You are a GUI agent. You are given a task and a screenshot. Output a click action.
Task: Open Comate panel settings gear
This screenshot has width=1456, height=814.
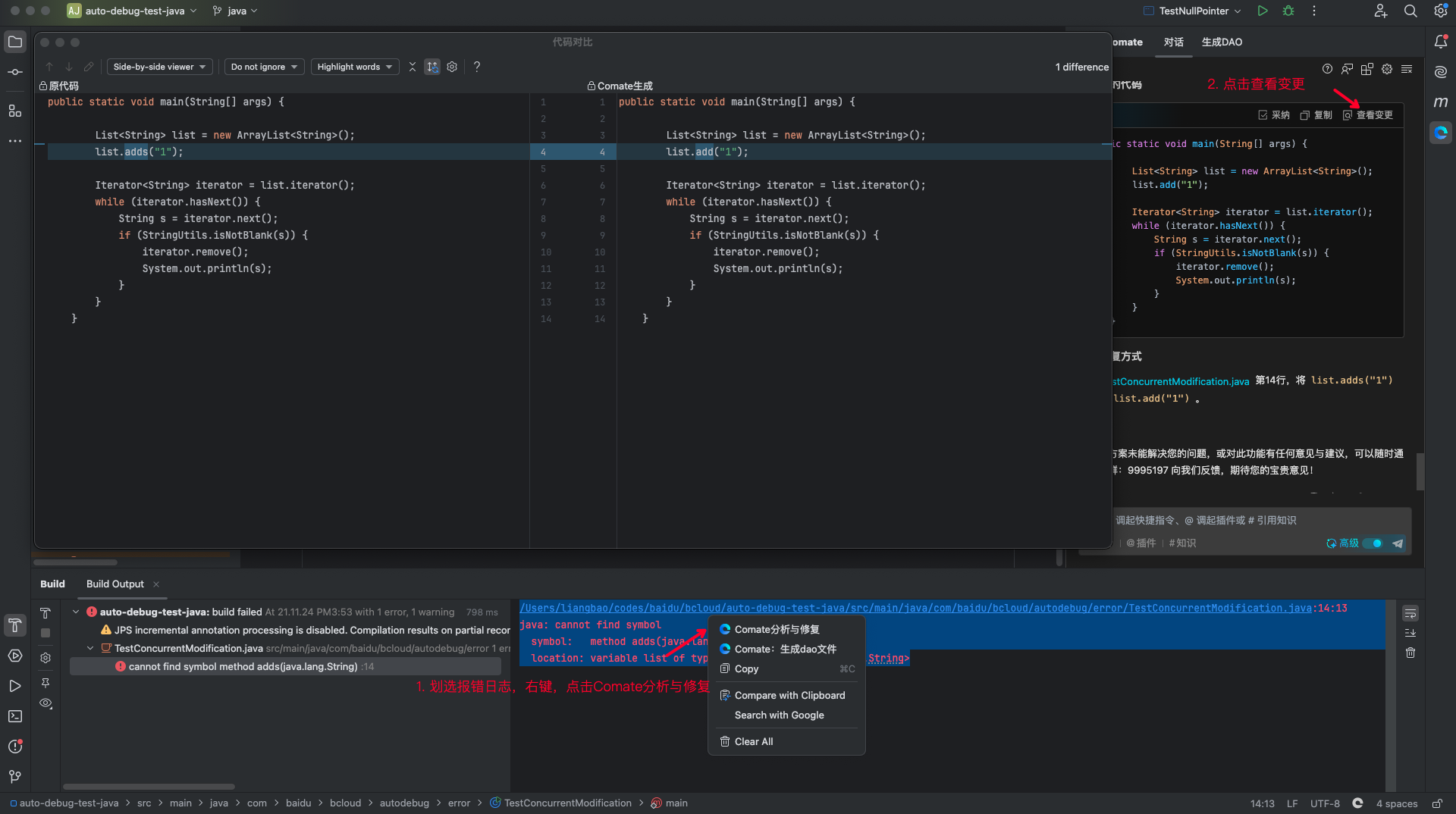(x=1387, y=69)
